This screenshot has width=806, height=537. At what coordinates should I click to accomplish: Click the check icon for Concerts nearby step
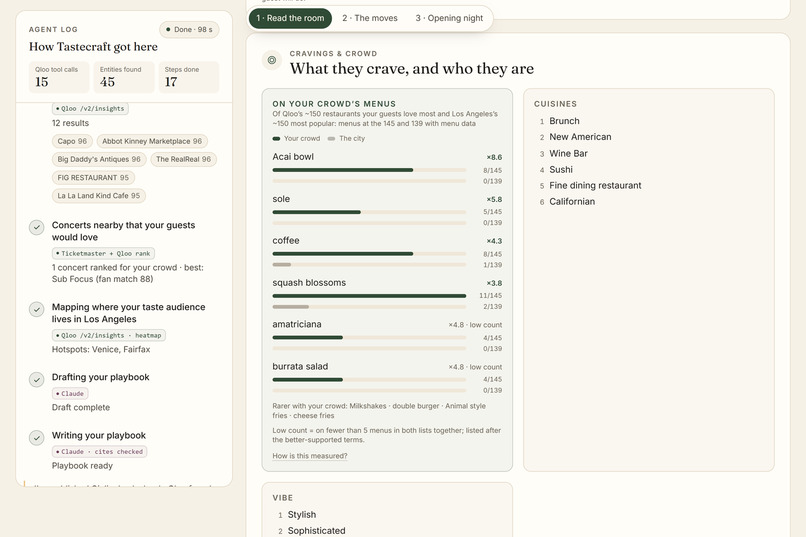(36, 227)
